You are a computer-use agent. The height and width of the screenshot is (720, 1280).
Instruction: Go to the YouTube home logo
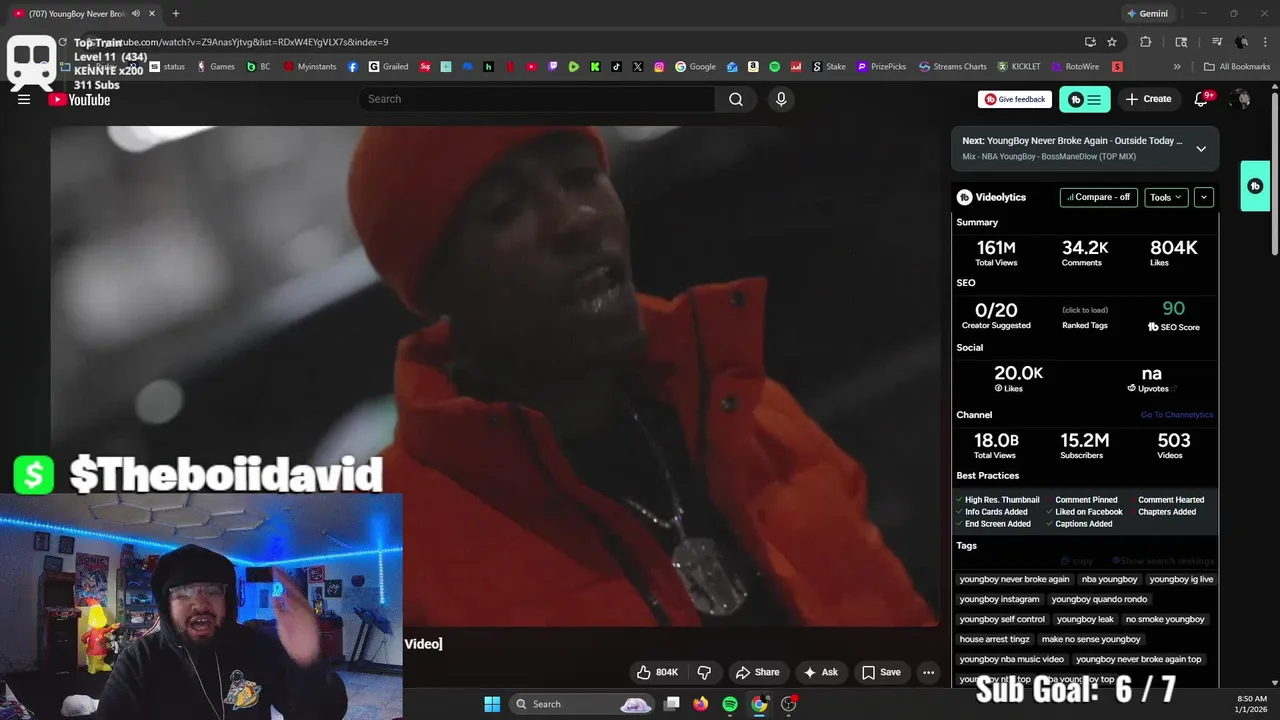tap(79, 99)
